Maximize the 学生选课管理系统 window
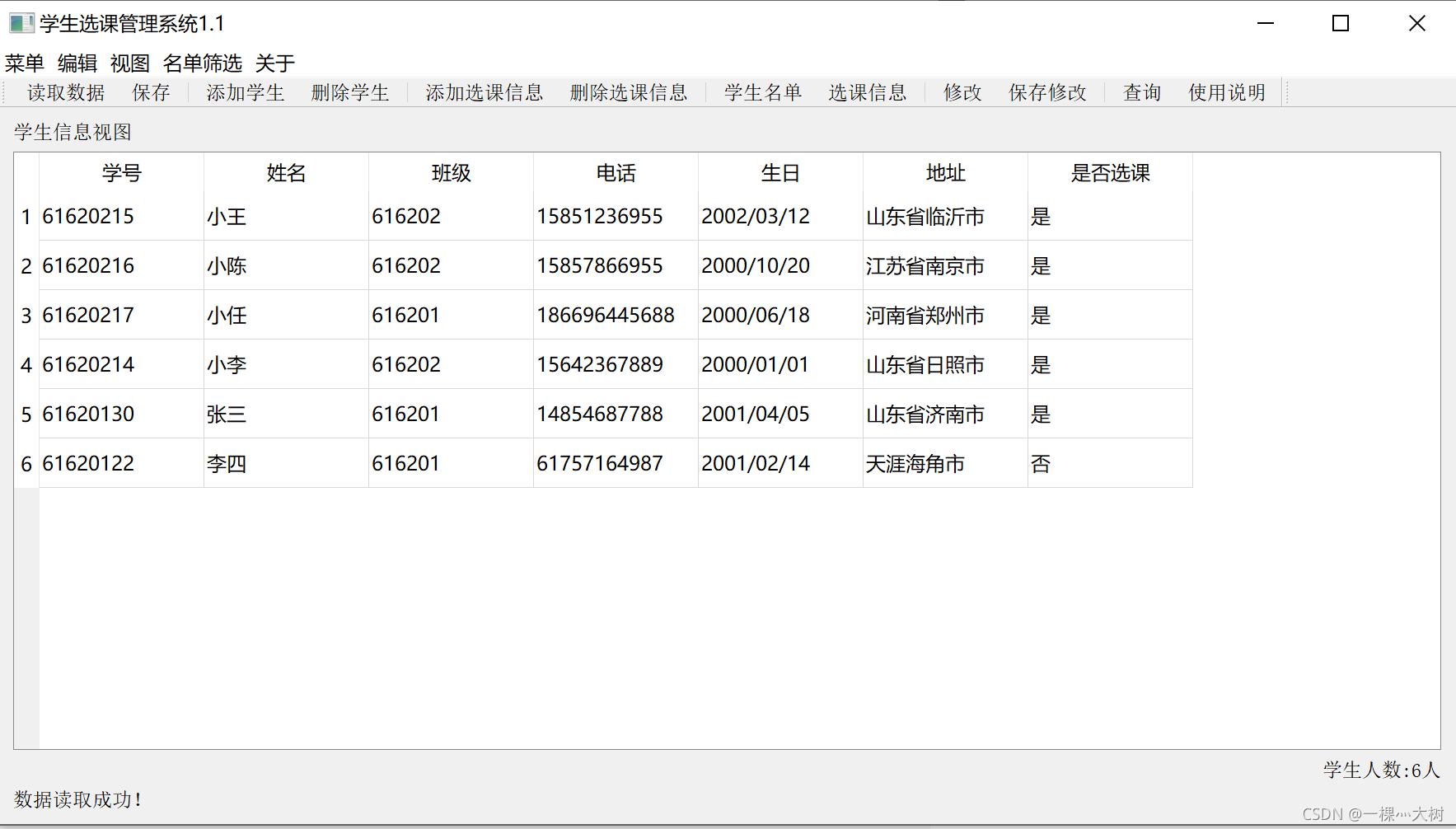This screenshot has height=829, width=1456. point(1341,23)
